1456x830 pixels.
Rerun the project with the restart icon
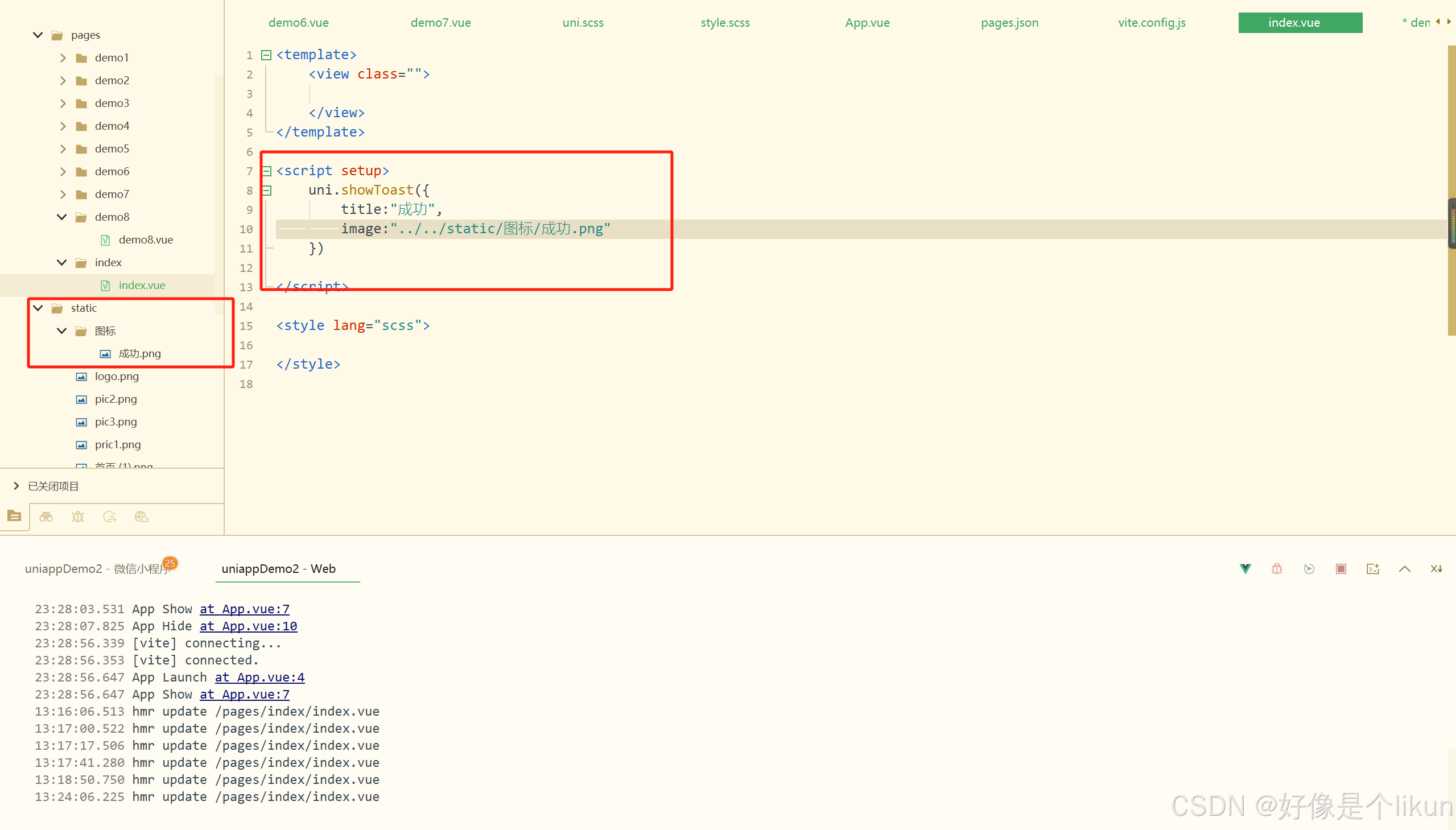coord(1309,568)
